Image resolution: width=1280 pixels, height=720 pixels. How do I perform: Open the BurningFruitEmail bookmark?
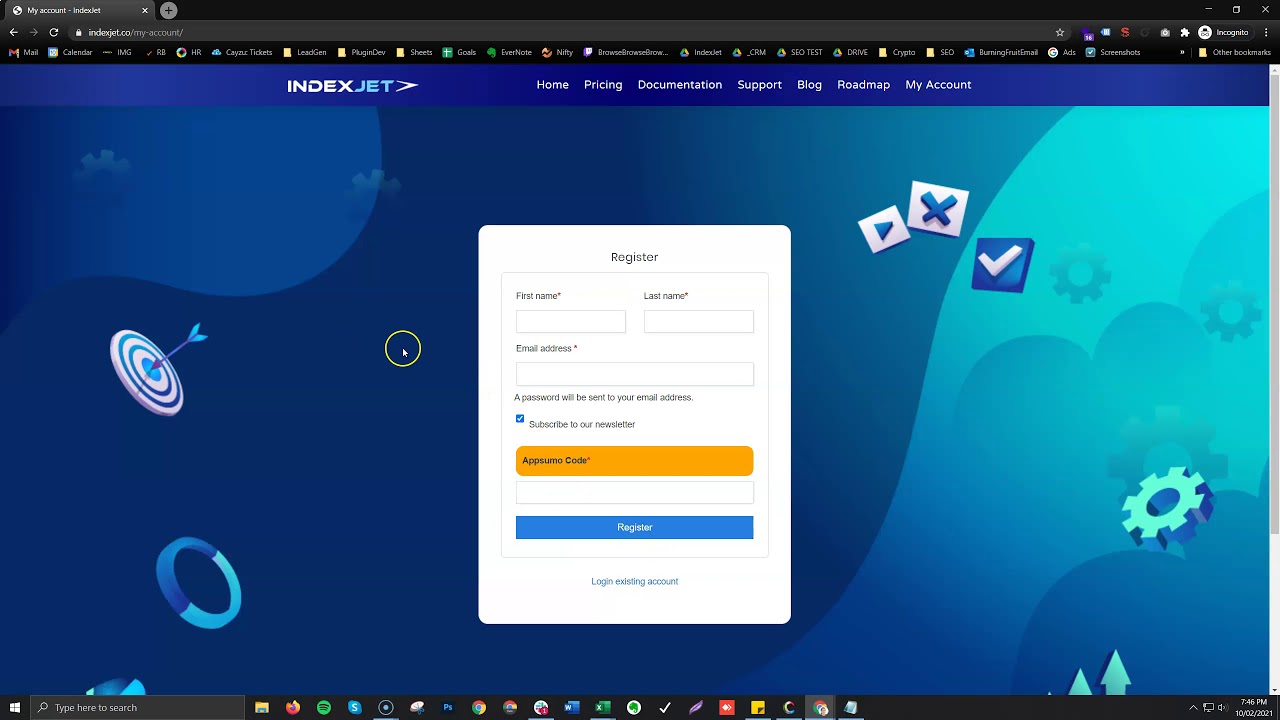click(1001, 52)
